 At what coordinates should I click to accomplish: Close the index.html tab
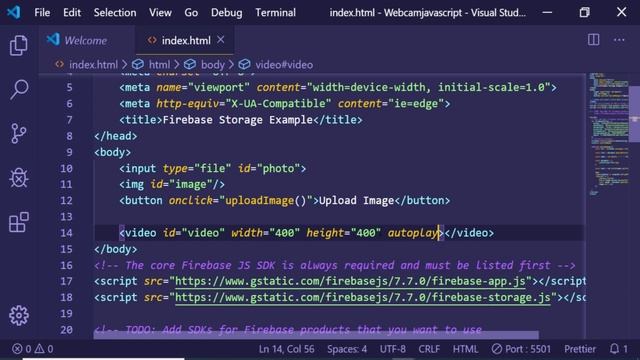pyautogui.click(x=221, y=40)
